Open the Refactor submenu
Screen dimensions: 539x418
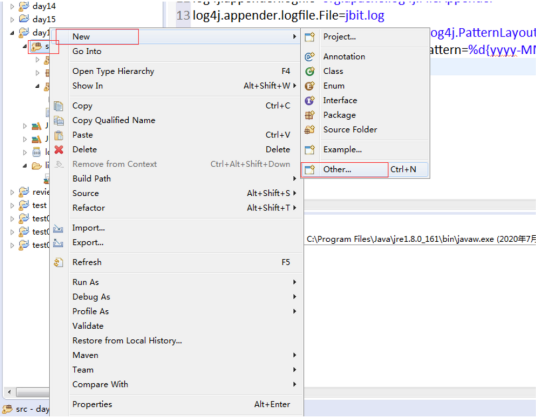177,208
